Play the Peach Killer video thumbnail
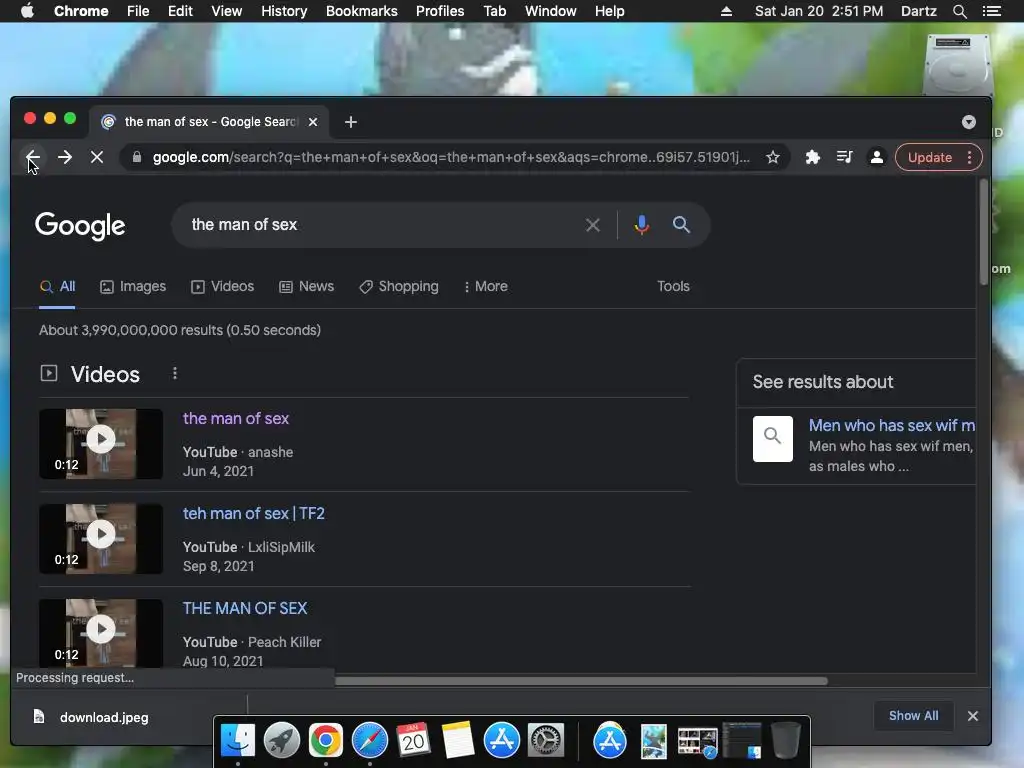 tap(101, 632)
